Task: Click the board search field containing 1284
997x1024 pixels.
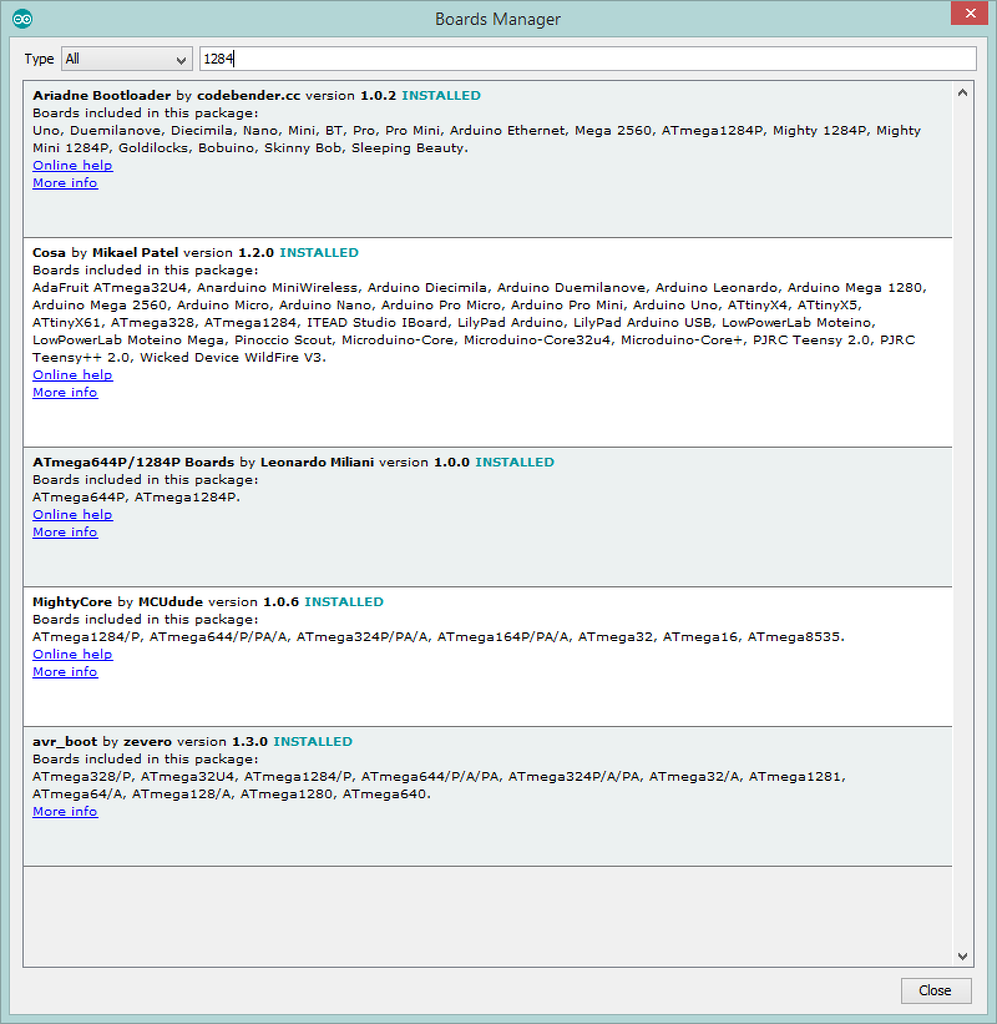Action: coord(588,59)
